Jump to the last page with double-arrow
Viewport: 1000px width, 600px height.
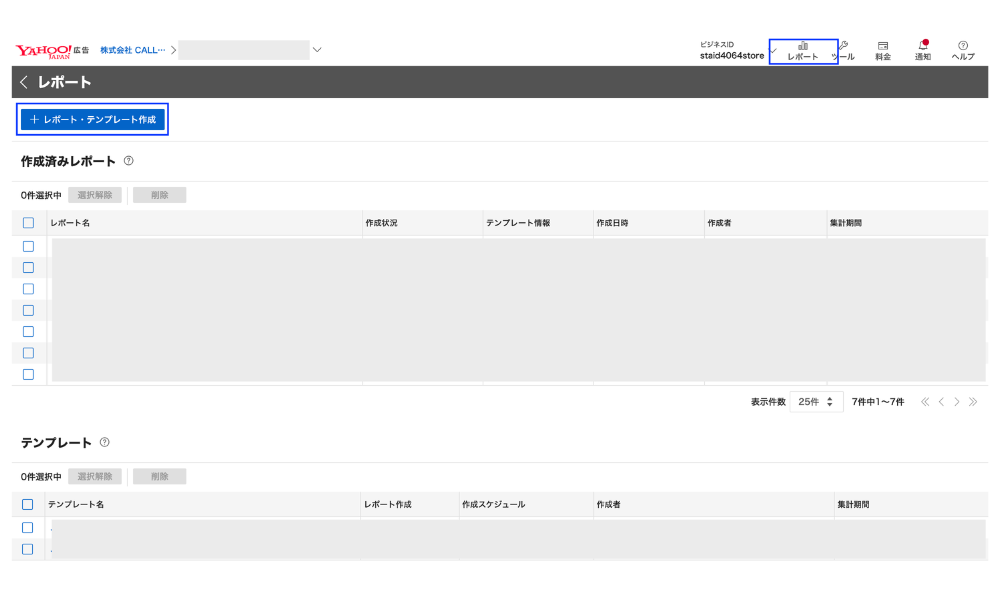(x=973, y=401)
